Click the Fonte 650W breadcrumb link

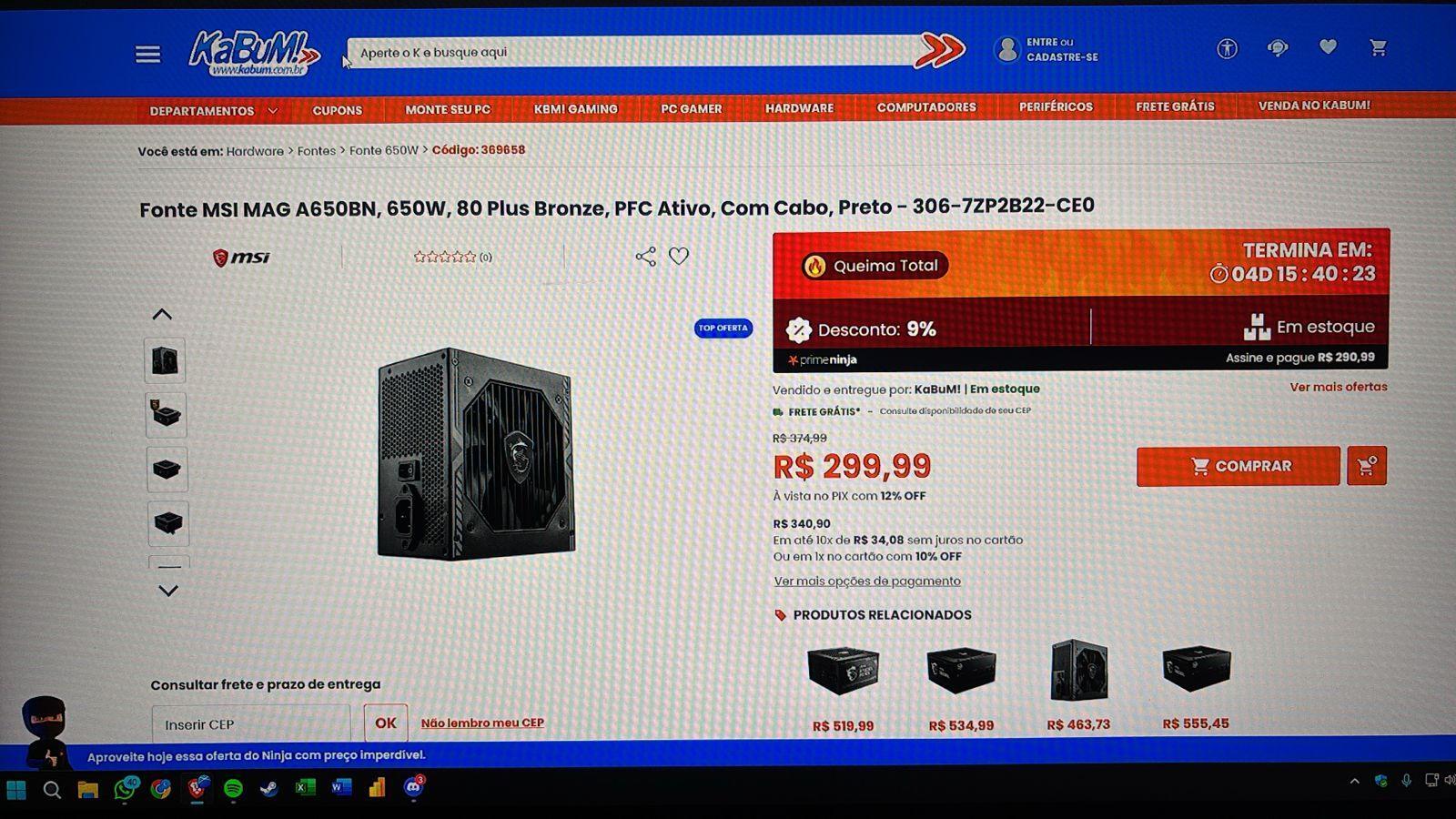click(x=384, y=150)
